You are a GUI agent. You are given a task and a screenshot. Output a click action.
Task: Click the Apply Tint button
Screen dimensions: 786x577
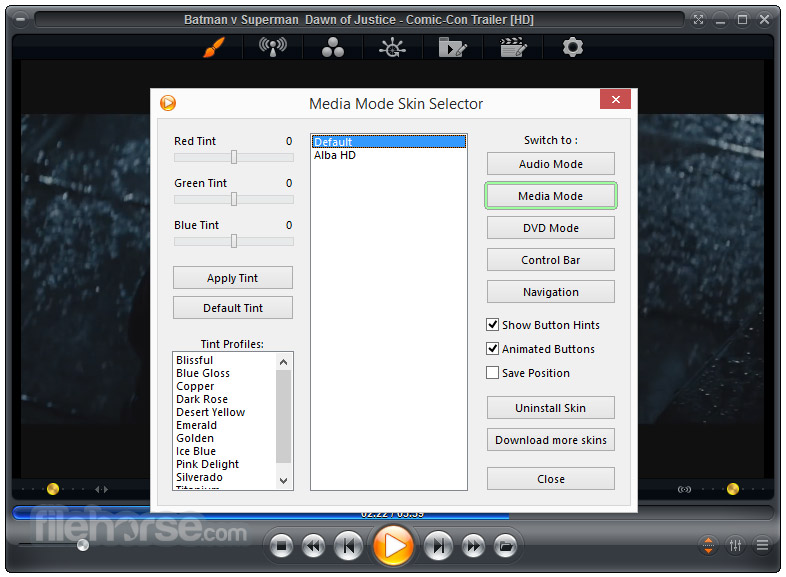233,278
